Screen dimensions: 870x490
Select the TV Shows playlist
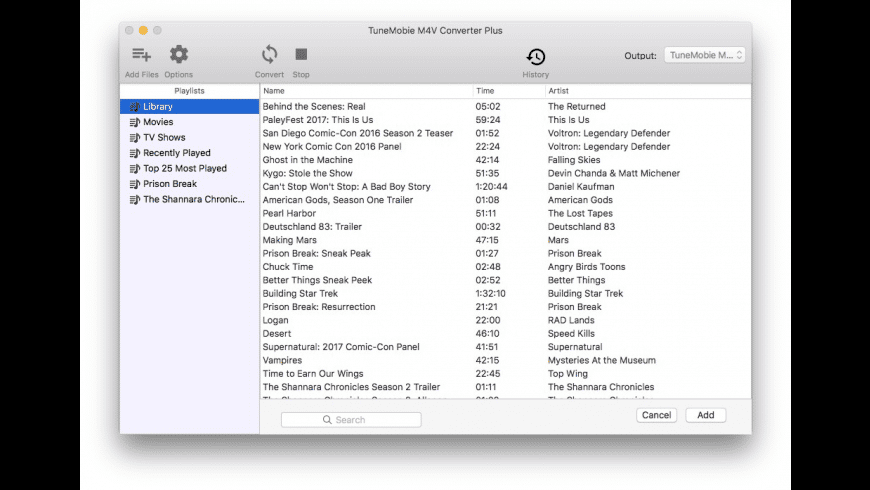pyautogui.click(x=163, y=137)
